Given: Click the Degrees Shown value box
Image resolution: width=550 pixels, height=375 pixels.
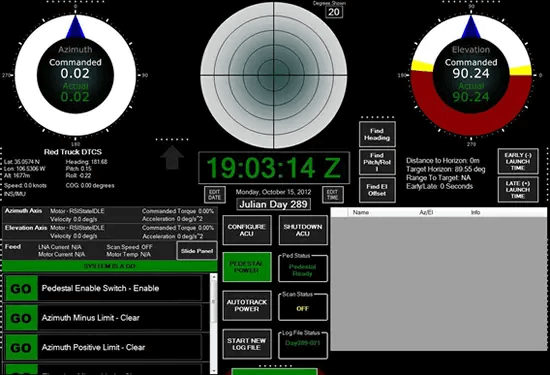Looking at the screenshot, I should [x=334, y=12].
